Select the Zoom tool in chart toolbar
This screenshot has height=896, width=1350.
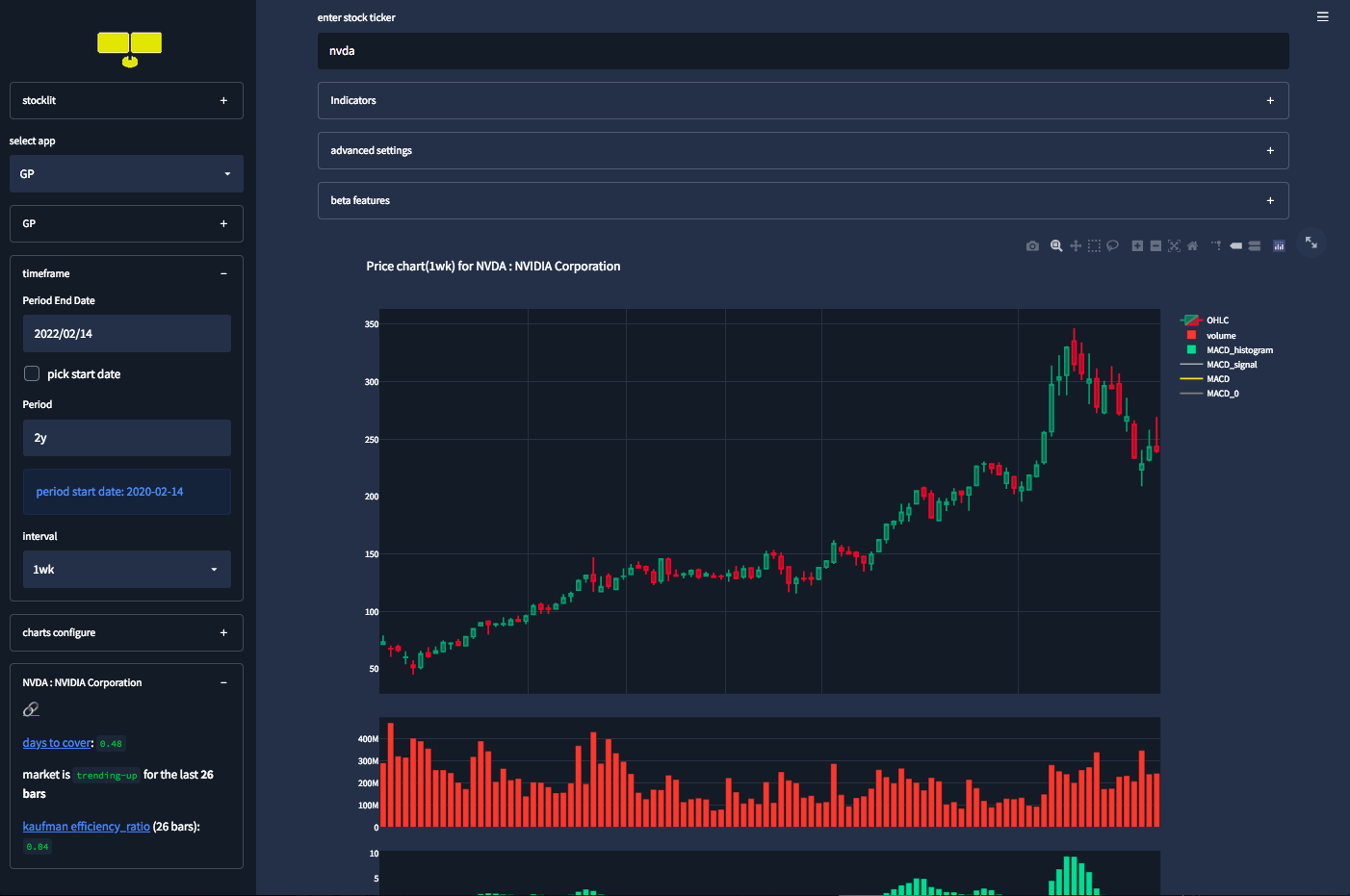(x=1056, y=246)
